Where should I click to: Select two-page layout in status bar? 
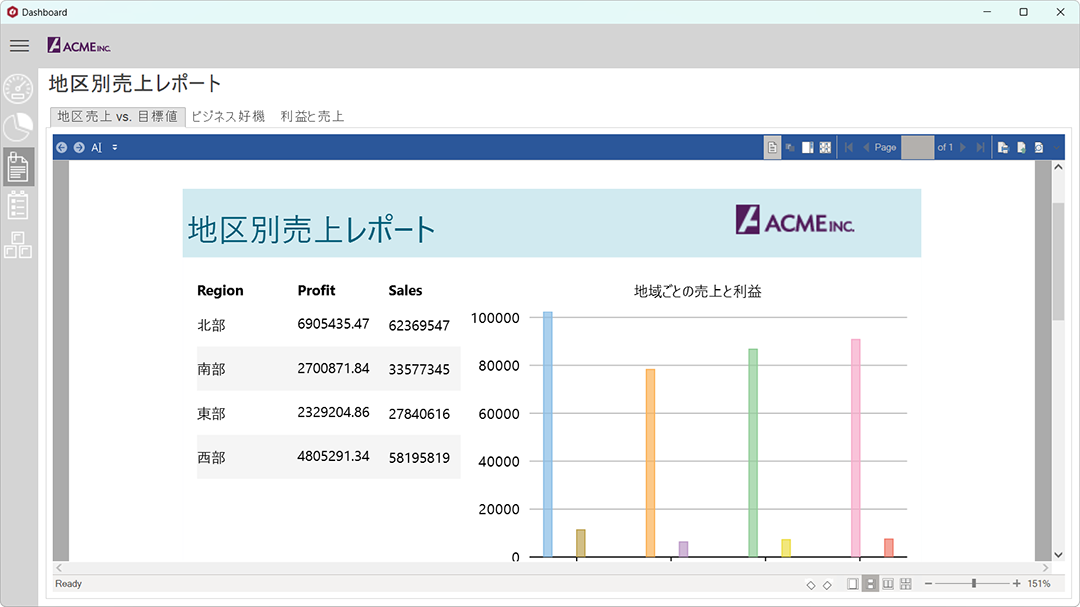tap(888, 584)
